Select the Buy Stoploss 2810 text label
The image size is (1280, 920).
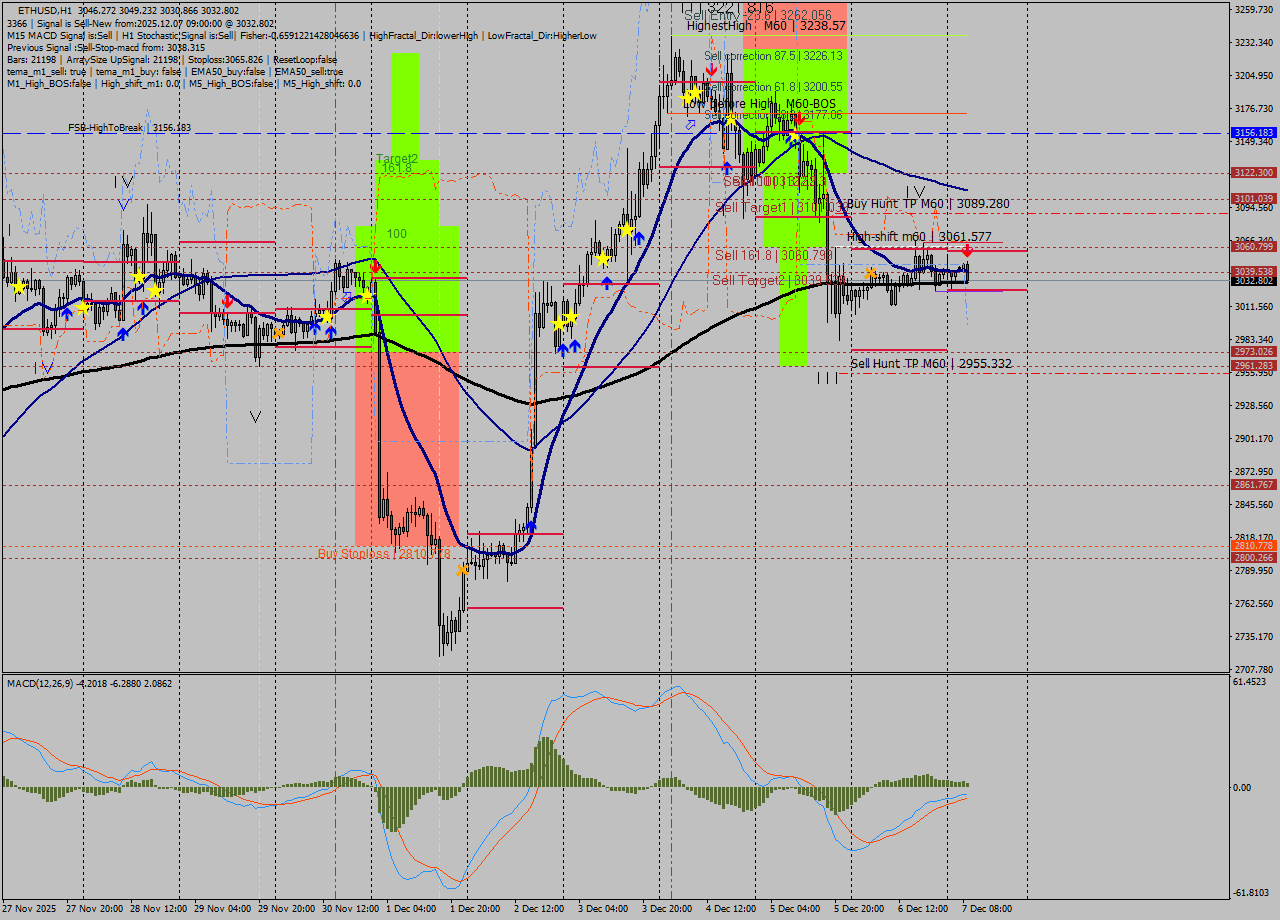coord(385,552)
